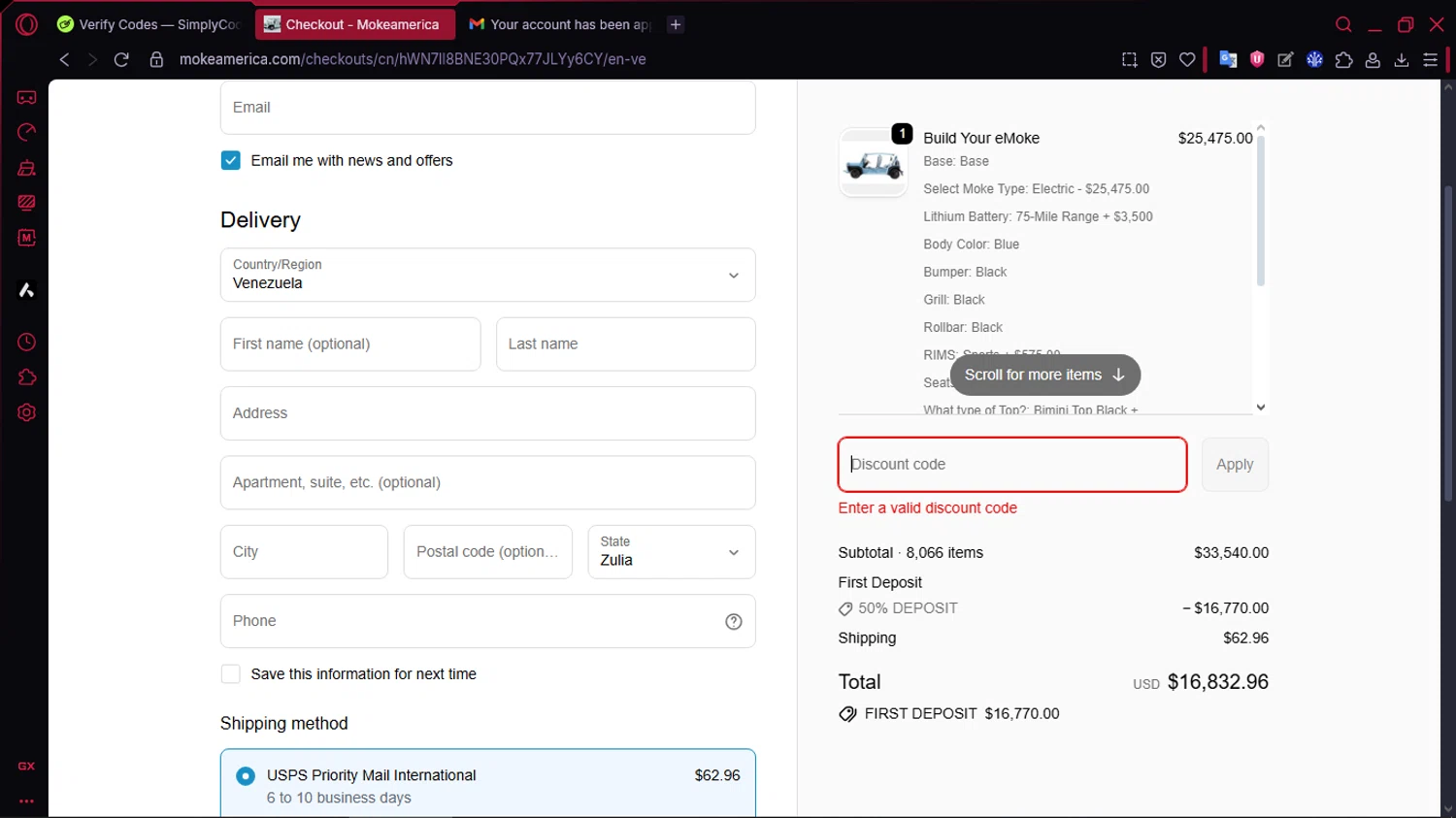Focus the Discount code field
The width and height of the screenshot is (1456, 818).
1012,464
